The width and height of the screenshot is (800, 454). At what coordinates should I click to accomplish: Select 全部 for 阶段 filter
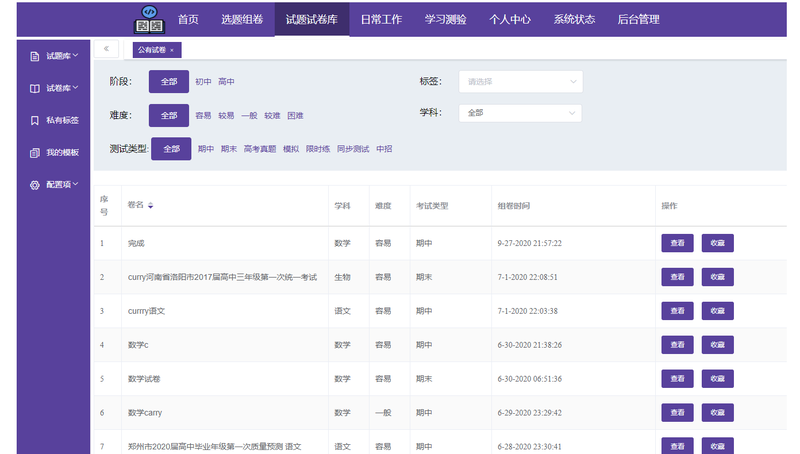click(x=169, y=82)
